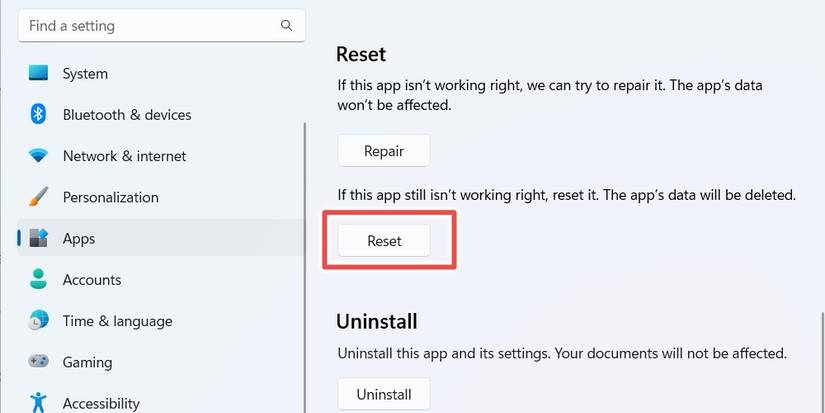Open the 'Personalization' text label

click(110, 197)
